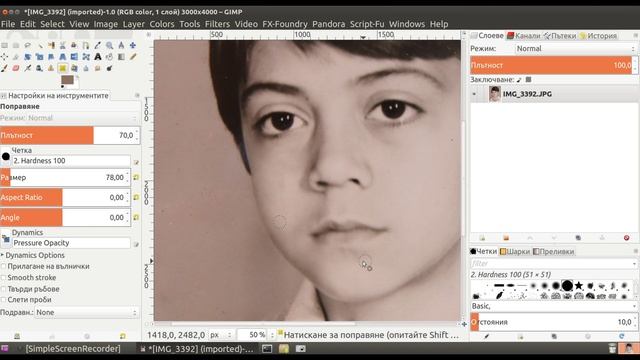Select the Perspective tool
This screenshot has height=360, width=640.
(x=62, y=57)
